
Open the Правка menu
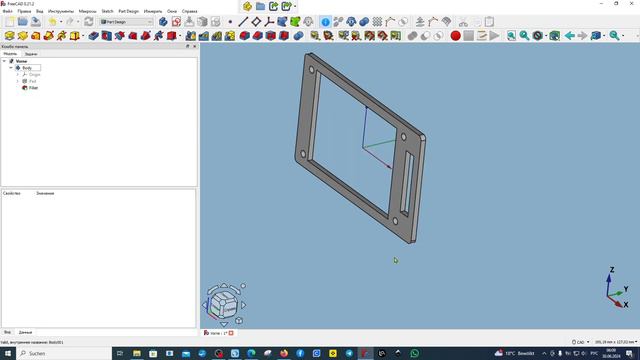(x=24, y=11)
